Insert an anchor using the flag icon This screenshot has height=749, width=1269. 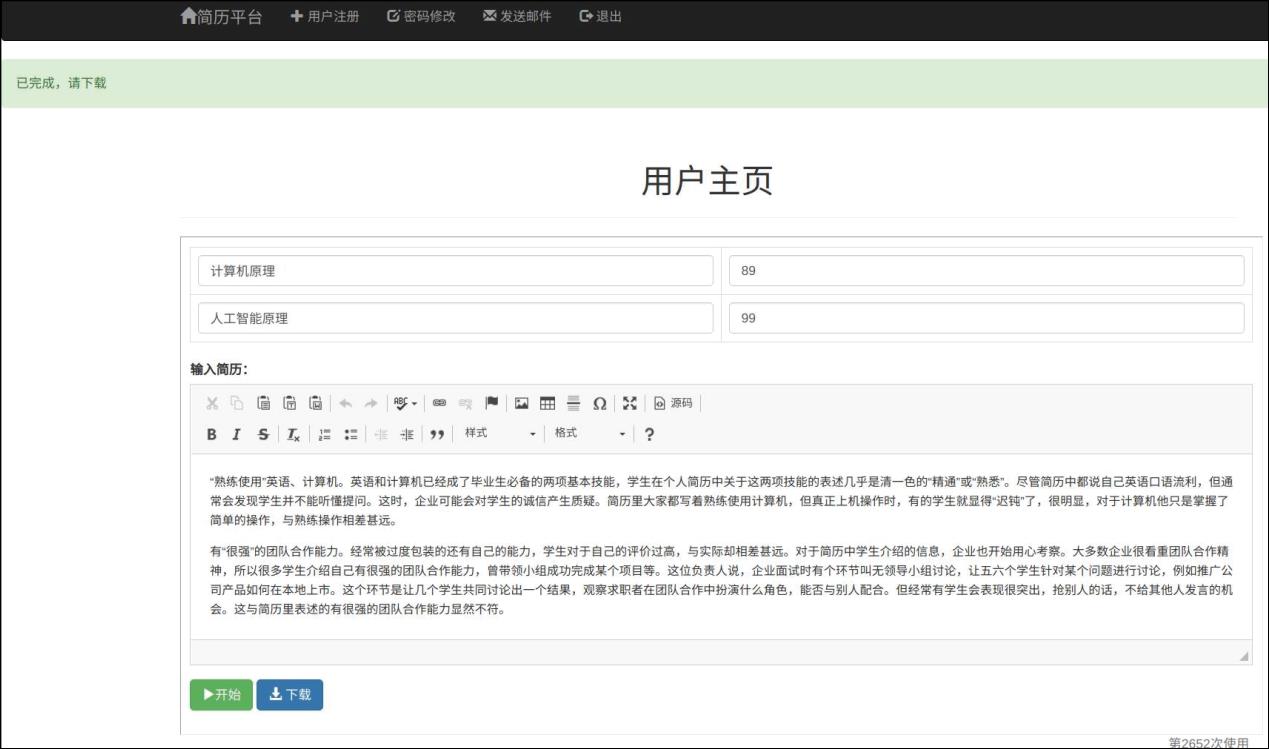491,403
